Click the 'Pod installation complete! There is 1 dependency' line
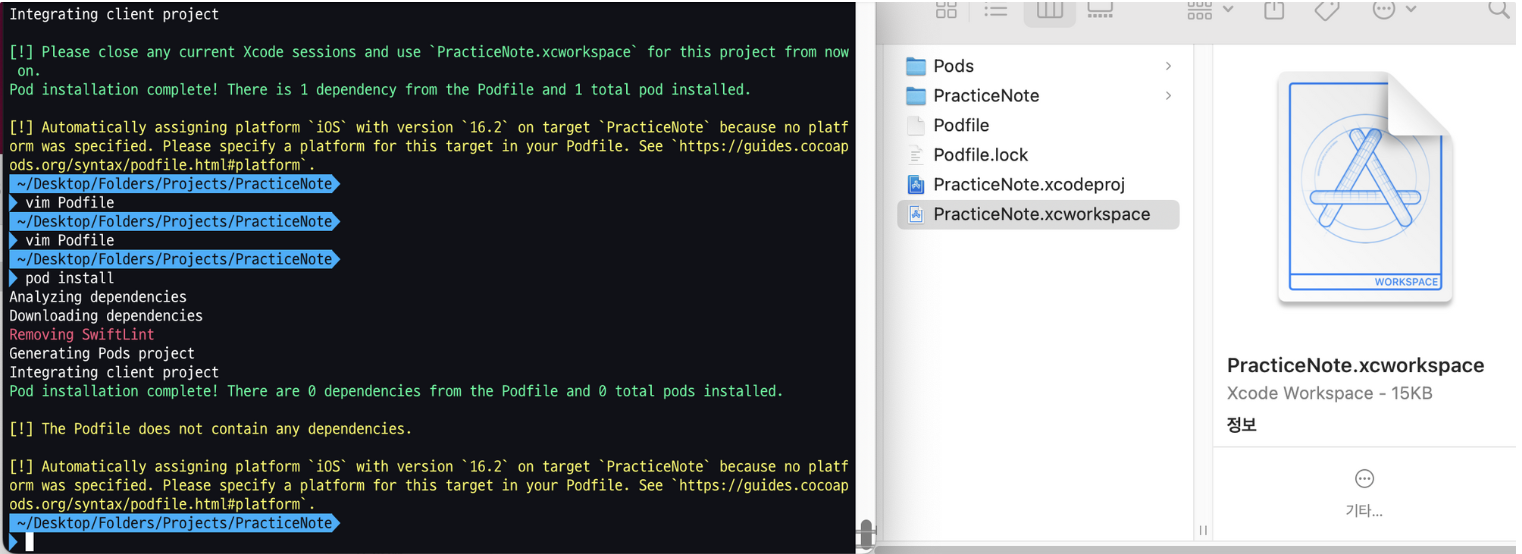1522x554 pixels. point(380,90)
